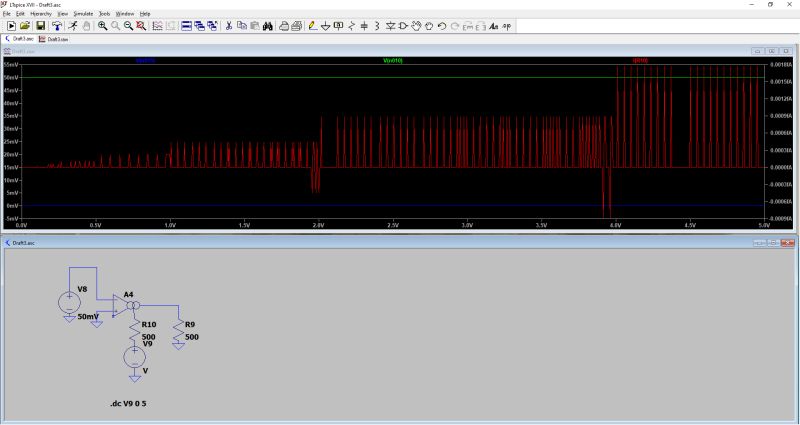Click the blue V(n011) trace label
800x425 pixels.
145,60
